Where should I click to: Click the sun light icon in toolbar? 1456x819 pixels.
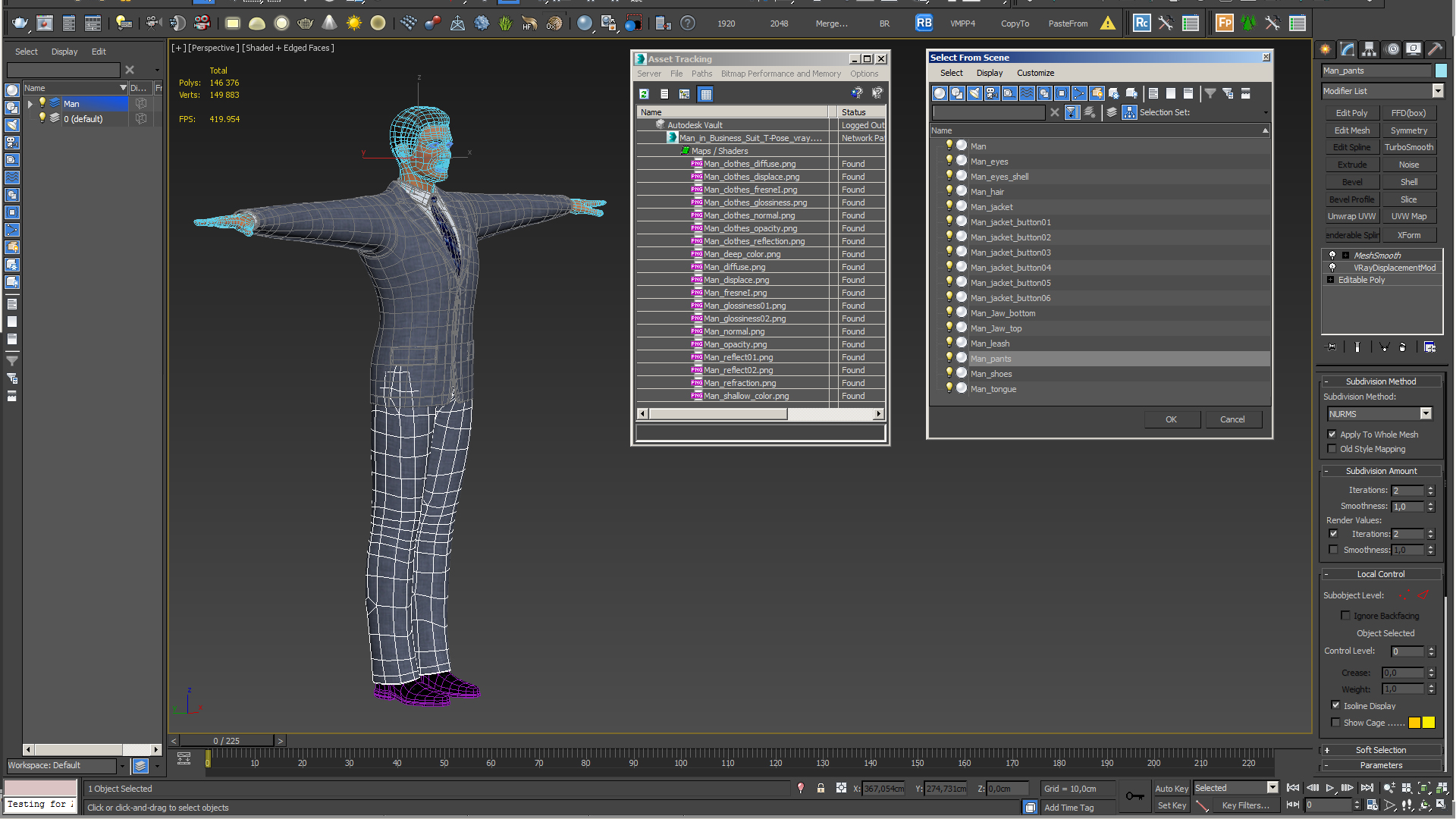click(353, 24)
